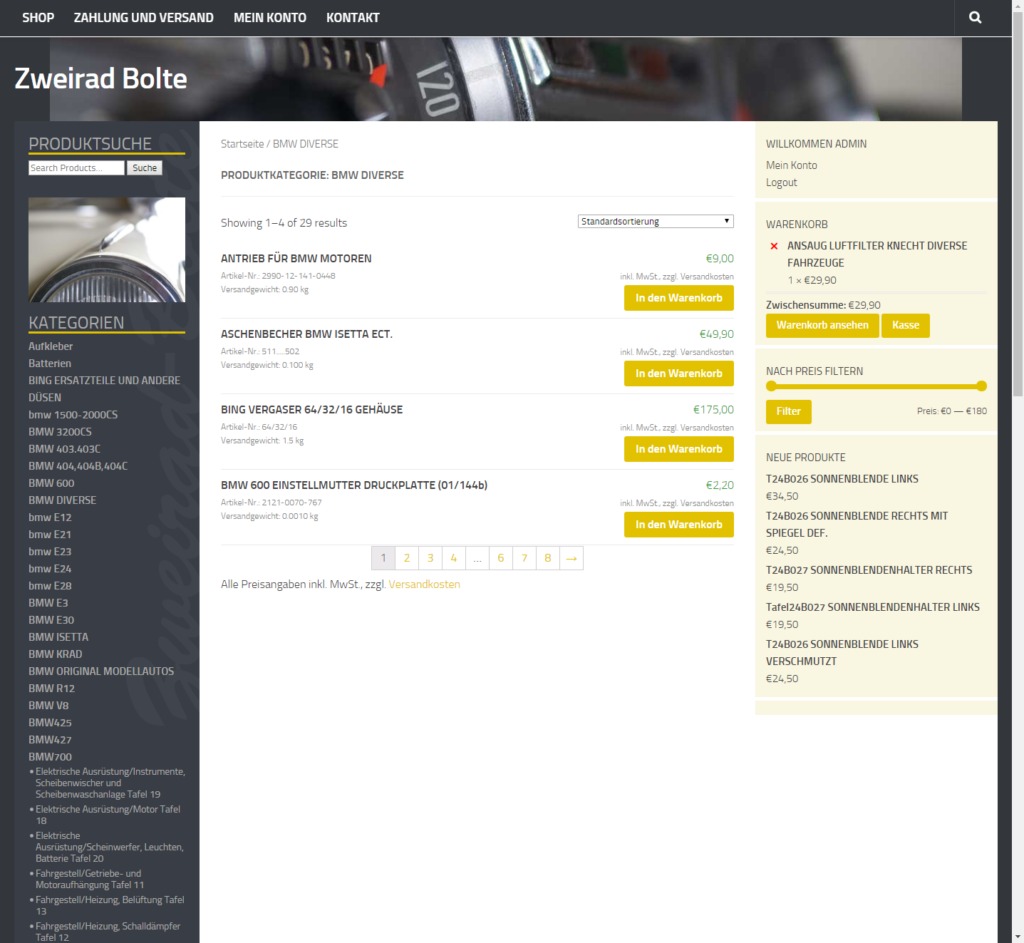The image size is (1024, 943).
Task: Open the bmw E21 category
Action: click(x=50, y=534)
